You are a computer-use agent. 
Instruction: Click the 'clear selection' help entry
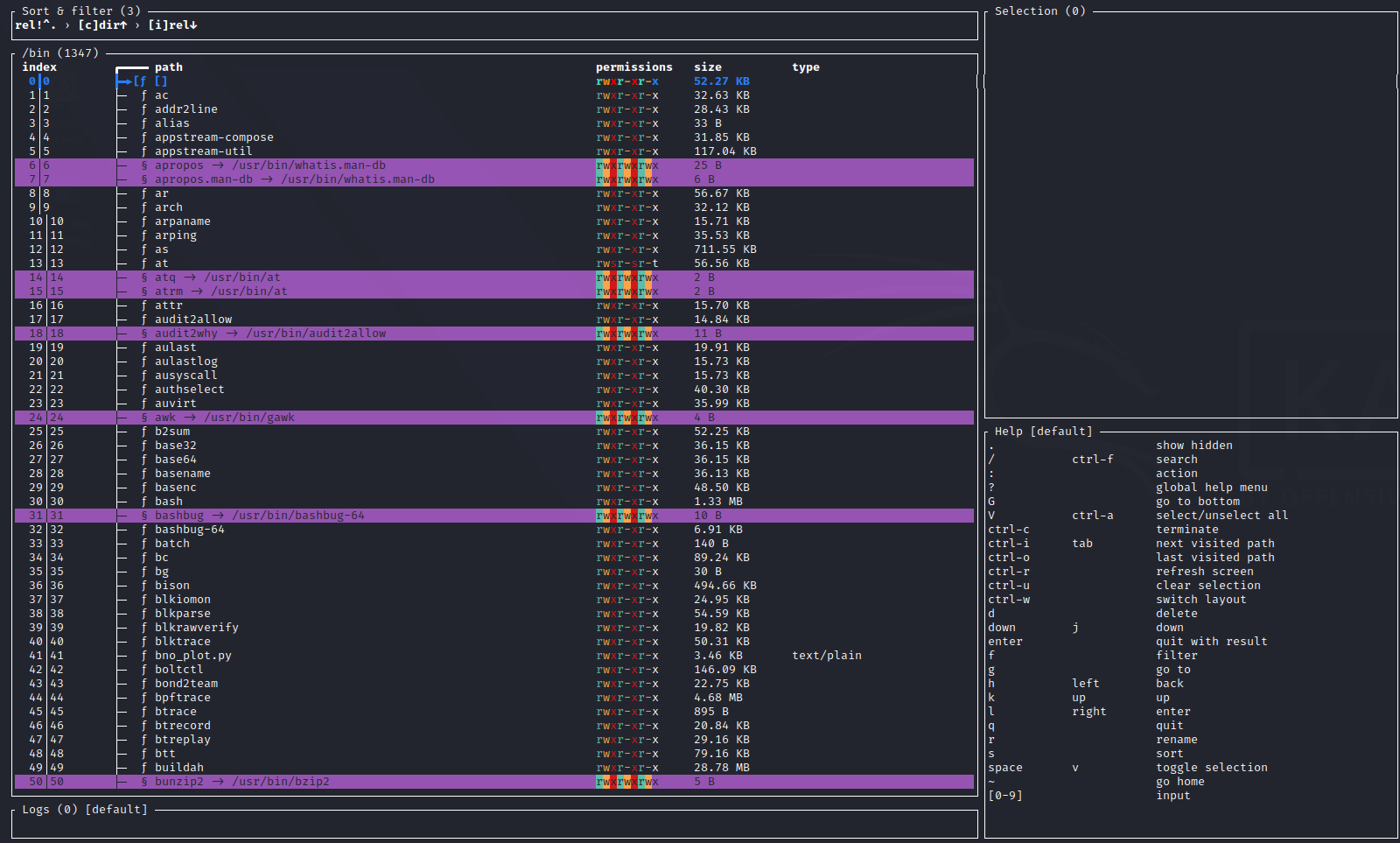click(x=1208, y=586)
